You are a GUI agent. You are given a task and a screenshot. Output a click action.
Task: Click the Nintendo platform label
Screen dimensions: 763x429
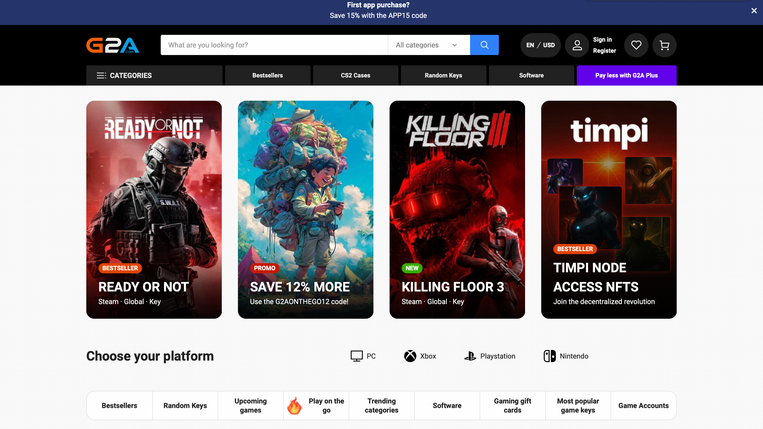tap(574, 356)
